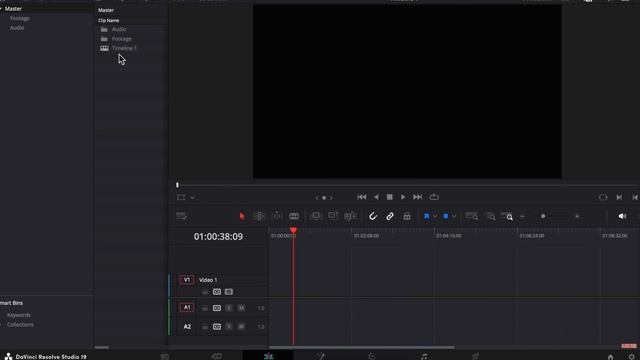
Task: Go to next keyframe arrow in viewer controls
Action: pyautogui.click(x=331, y=198)
